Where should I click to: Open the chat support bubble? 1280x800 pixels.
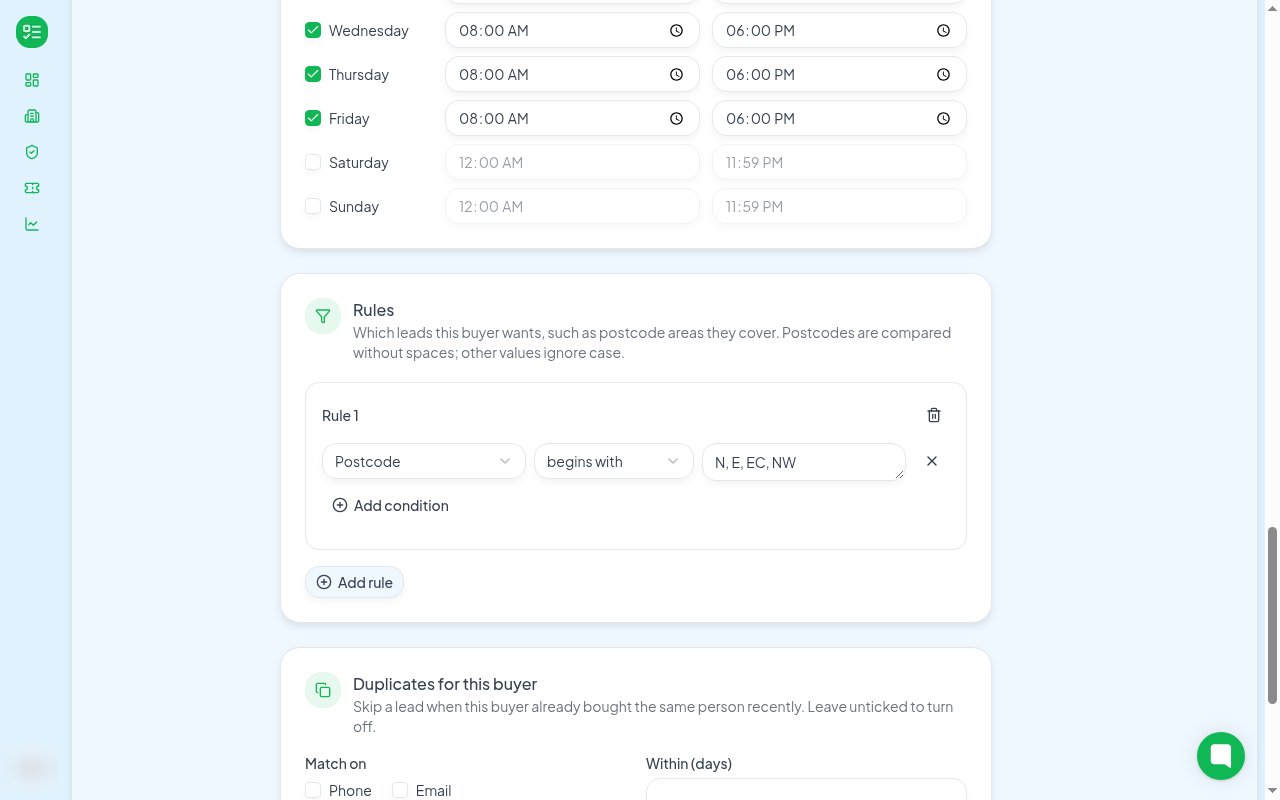click(x=1221, y=755)
